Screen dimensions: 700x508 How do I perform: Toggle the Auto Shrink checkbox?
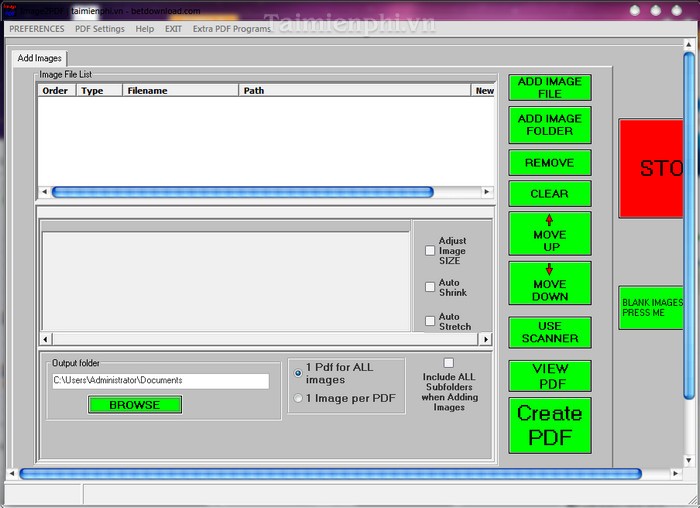pos(430,287)
